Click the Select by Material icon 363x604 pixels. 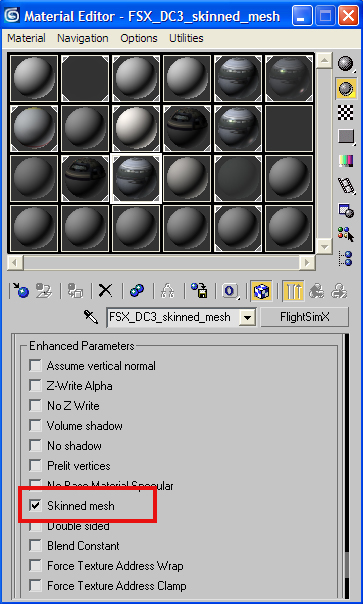346,234
